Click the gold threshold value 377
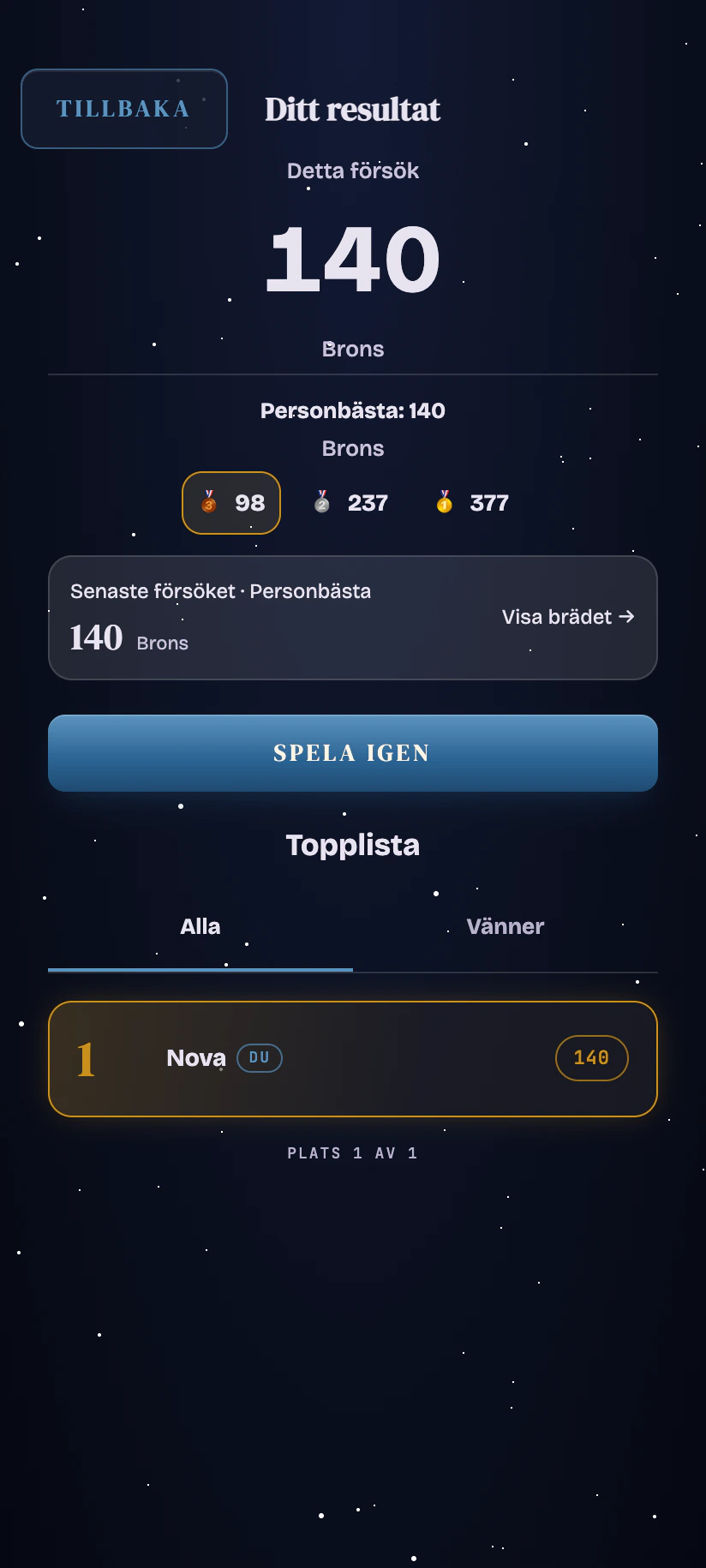 point(489,503)
